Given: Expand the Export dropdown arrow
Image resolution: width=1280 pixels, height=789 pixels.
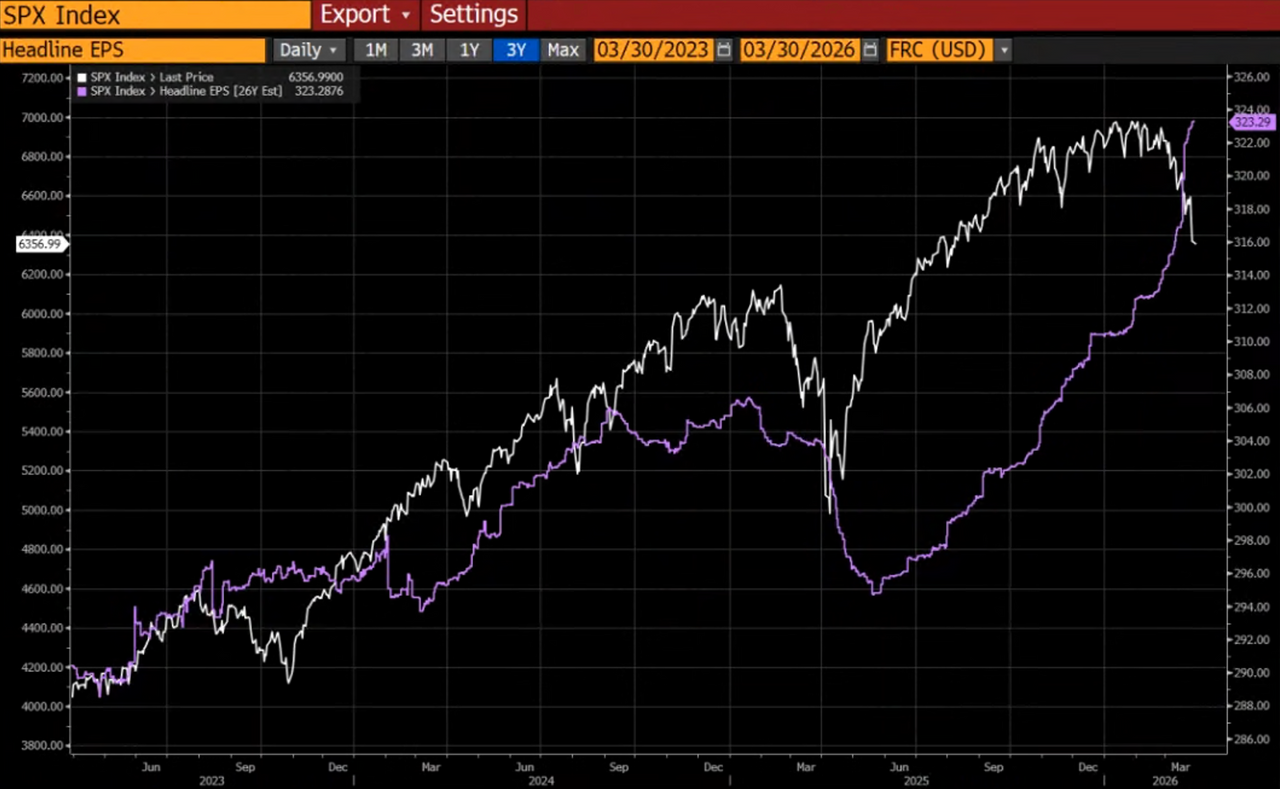Looking at the screenshot, I should [406, 15].
